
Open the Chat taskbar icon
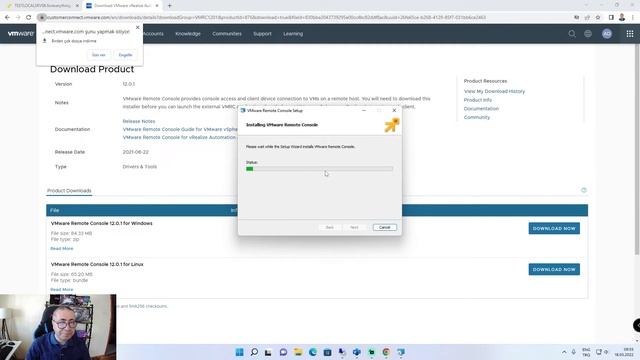point(283,352)
